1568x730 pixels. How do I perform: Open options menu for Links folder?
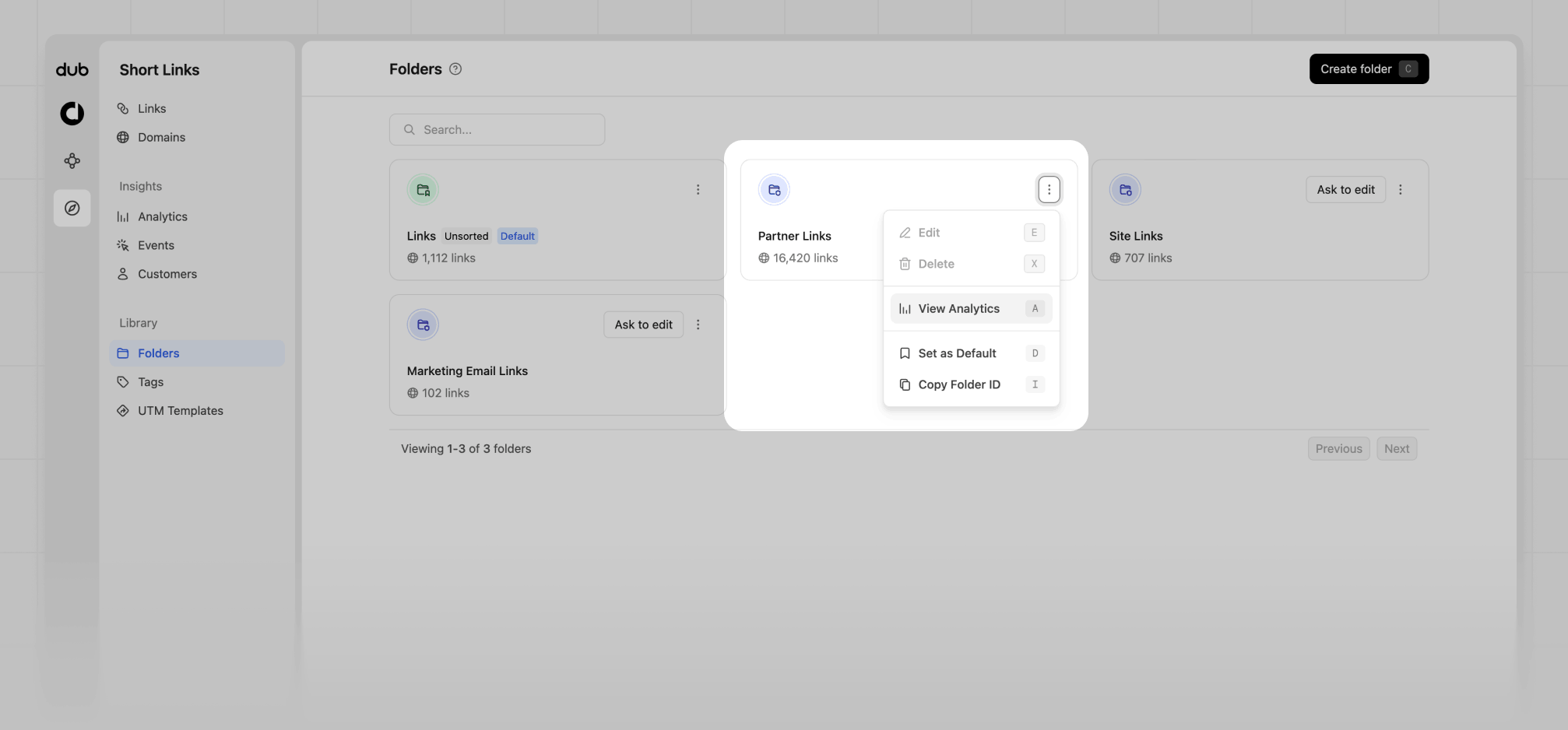pyautogui.click(x=698, y=190)
